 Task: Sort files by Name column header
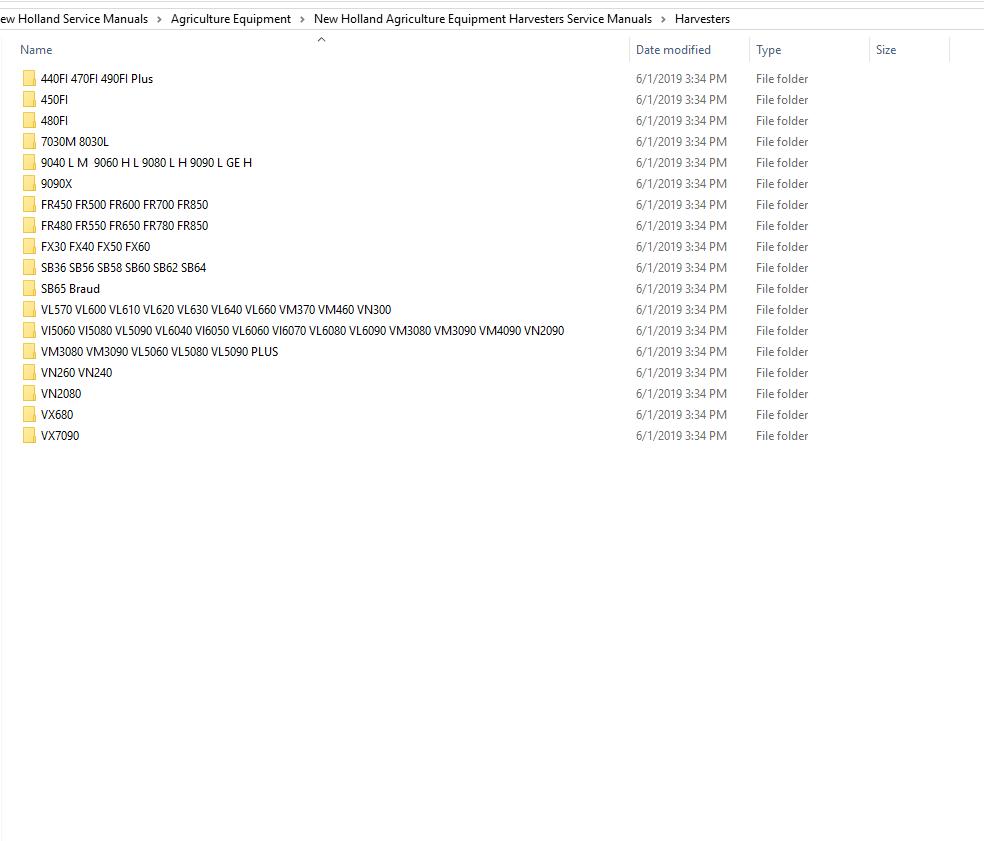pos(36,50)
